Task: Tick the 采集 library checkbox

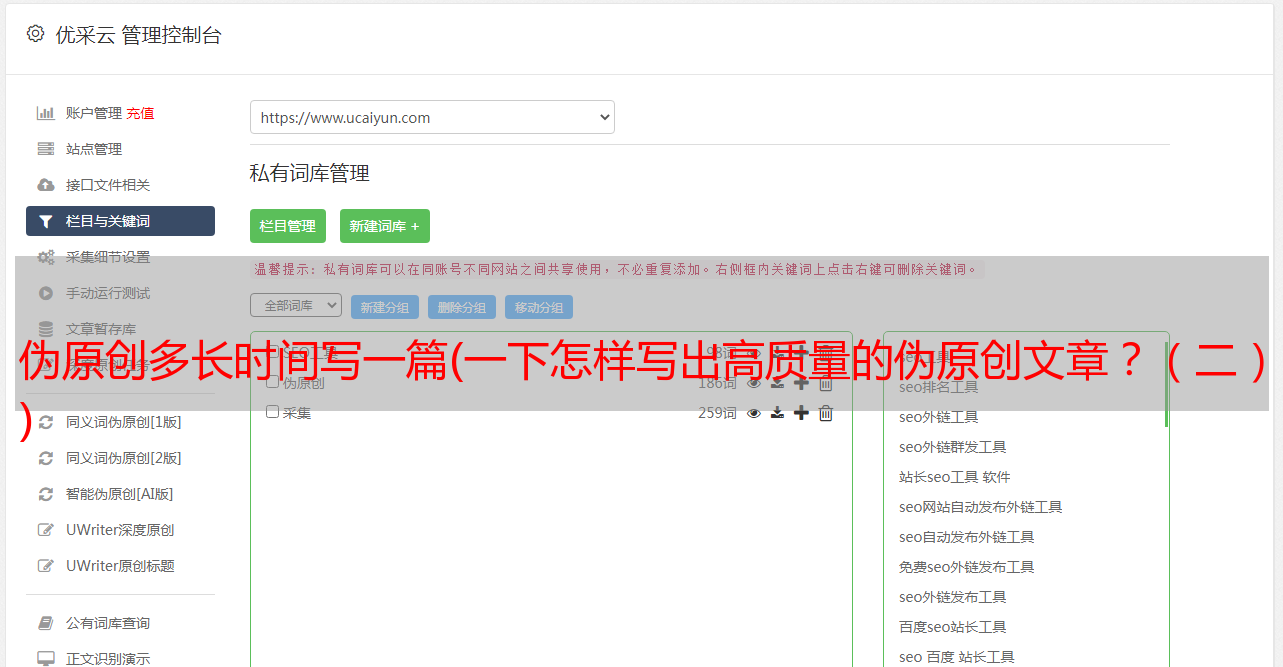Action: pyautogui.click(x=272, y=412)
